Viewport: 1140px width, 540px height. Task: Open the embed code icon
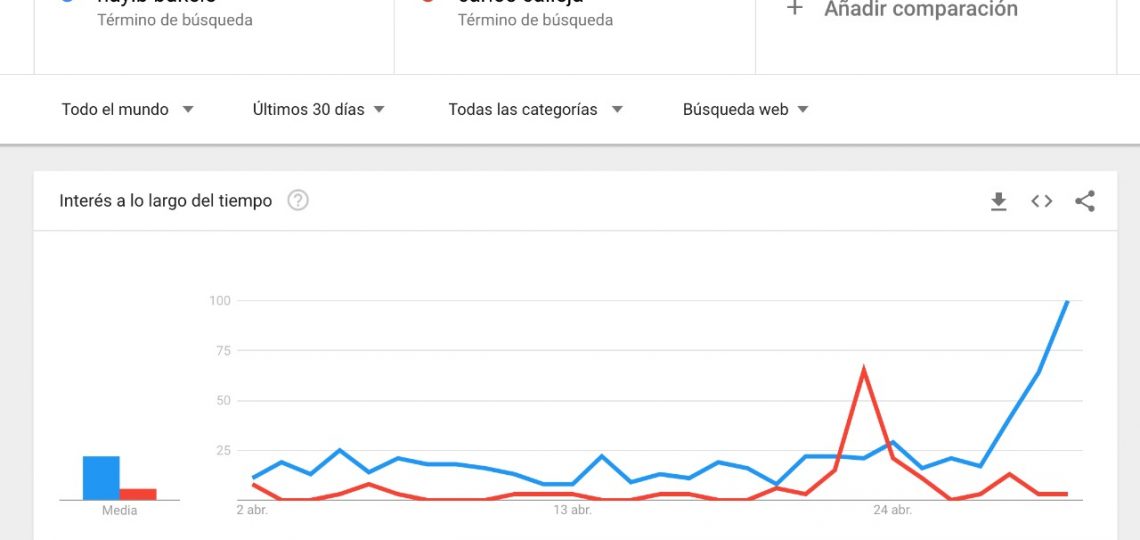tap(1042, 201)
